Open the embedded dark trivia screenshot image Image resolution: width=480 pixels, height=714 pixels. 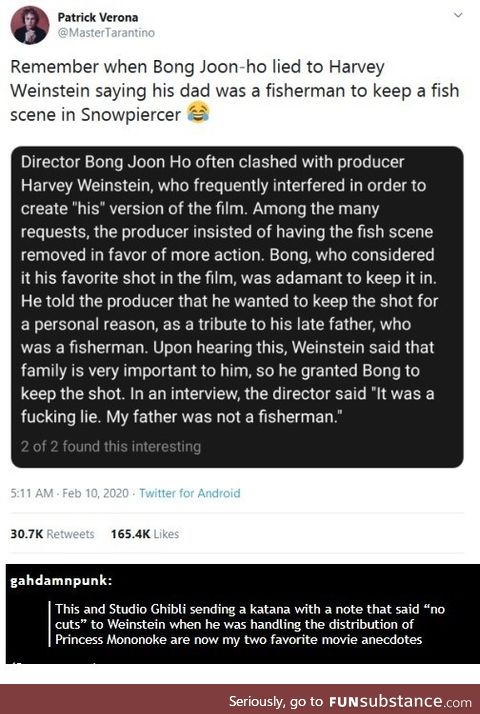(x=237, y=307)
